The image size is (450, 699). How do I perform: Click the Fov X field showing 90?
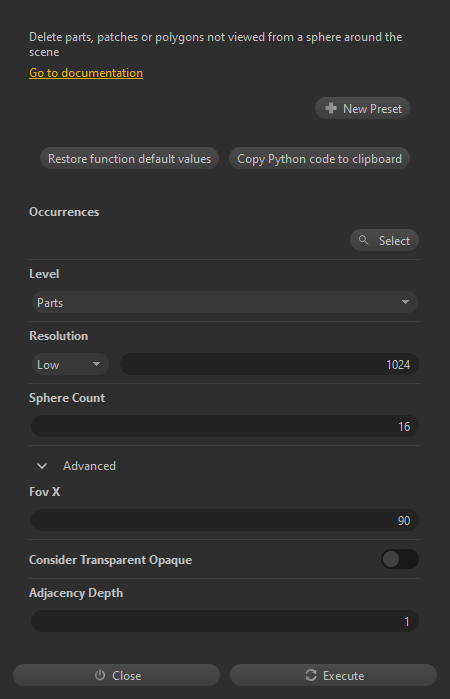225,520
